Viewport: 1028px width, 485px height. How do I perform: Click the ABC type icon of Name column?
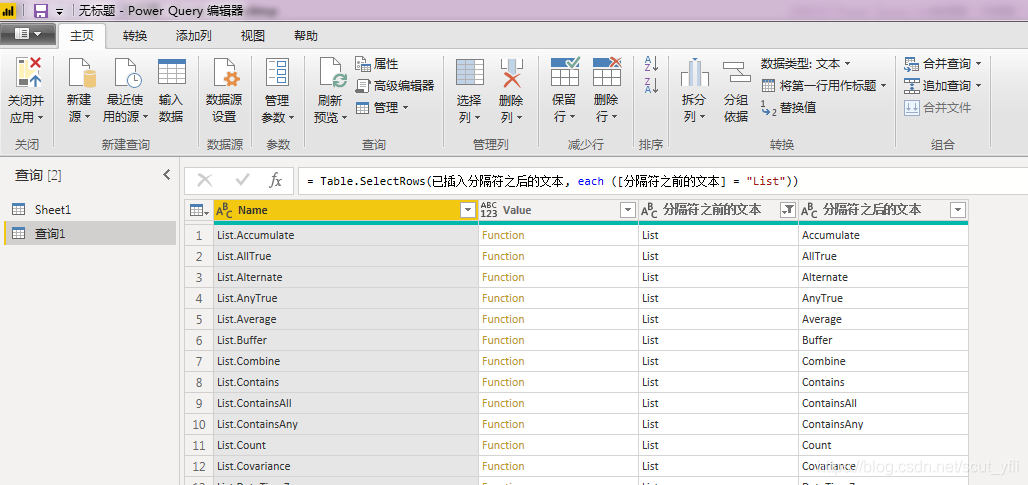[224, 210]
